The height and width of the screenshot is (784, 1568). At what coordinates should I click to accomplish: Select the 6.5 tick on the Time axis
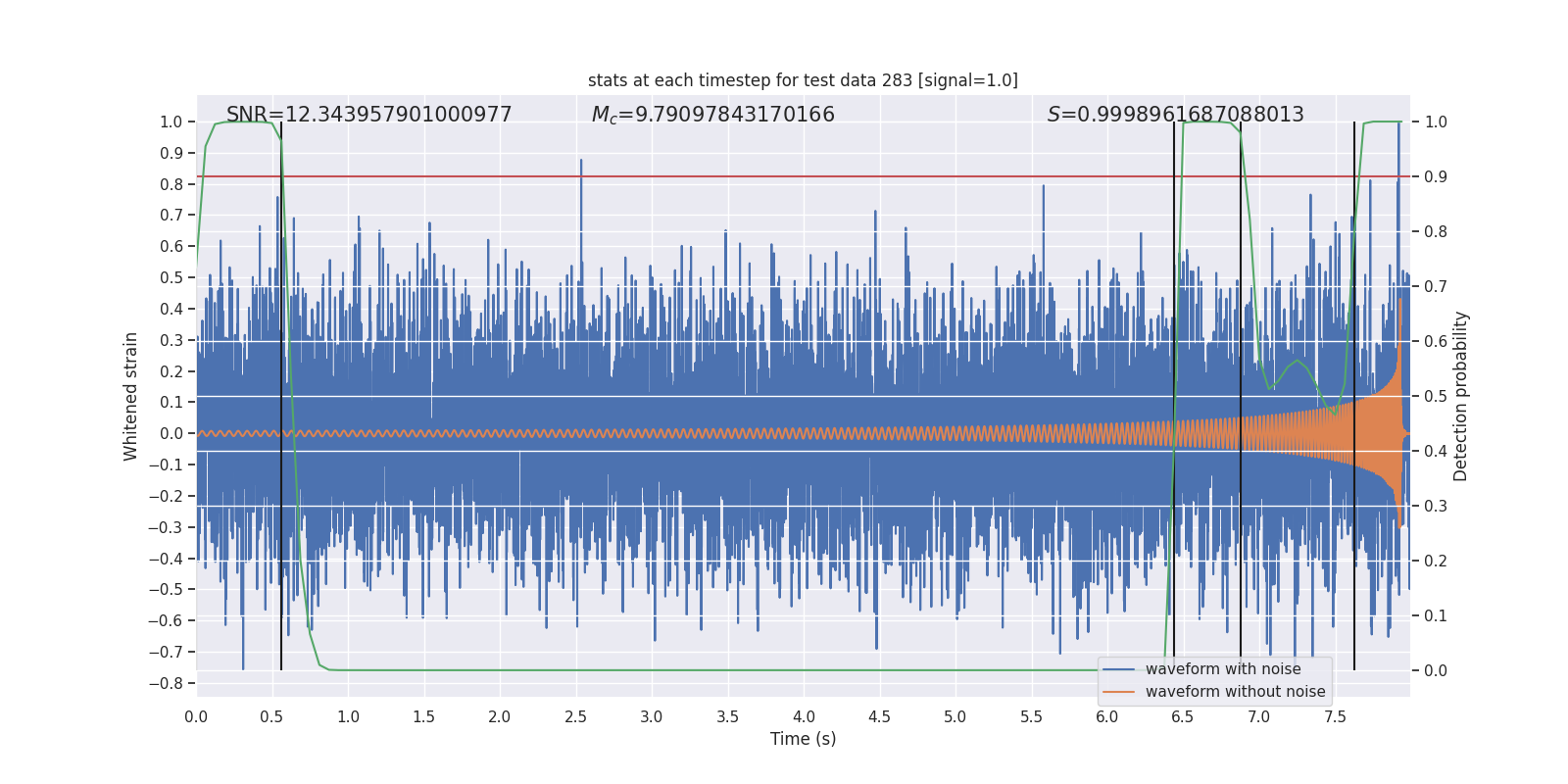pyautogui.click(x=1183, y=716)
